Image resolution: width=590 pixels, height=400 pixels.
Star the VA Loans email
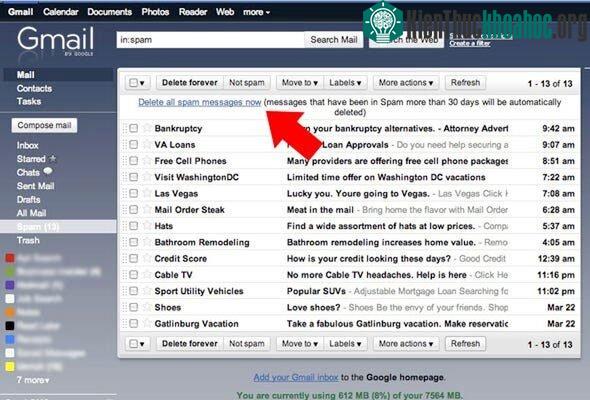pyautogui.click(x=147, y=144)
